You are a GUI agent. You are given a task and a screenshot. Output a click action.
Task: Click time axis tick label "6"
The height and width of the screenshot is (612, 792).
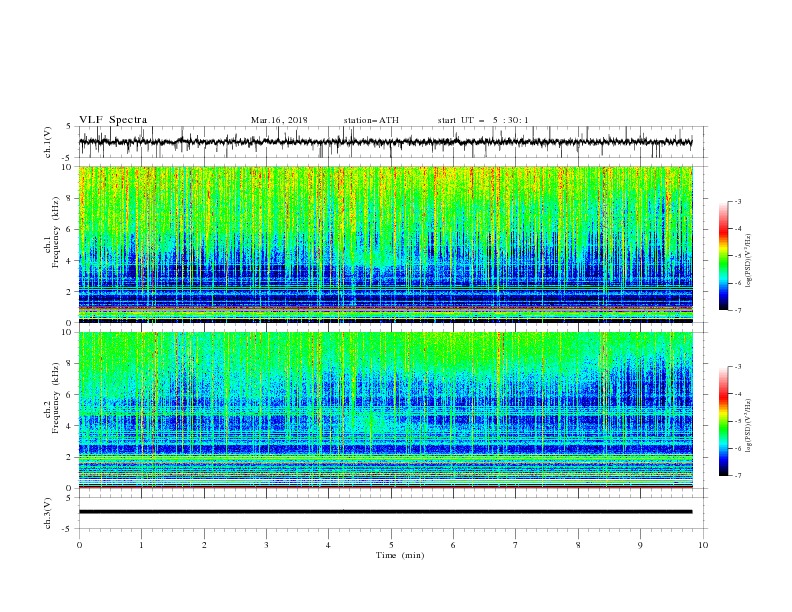click(x=453, y=545)
